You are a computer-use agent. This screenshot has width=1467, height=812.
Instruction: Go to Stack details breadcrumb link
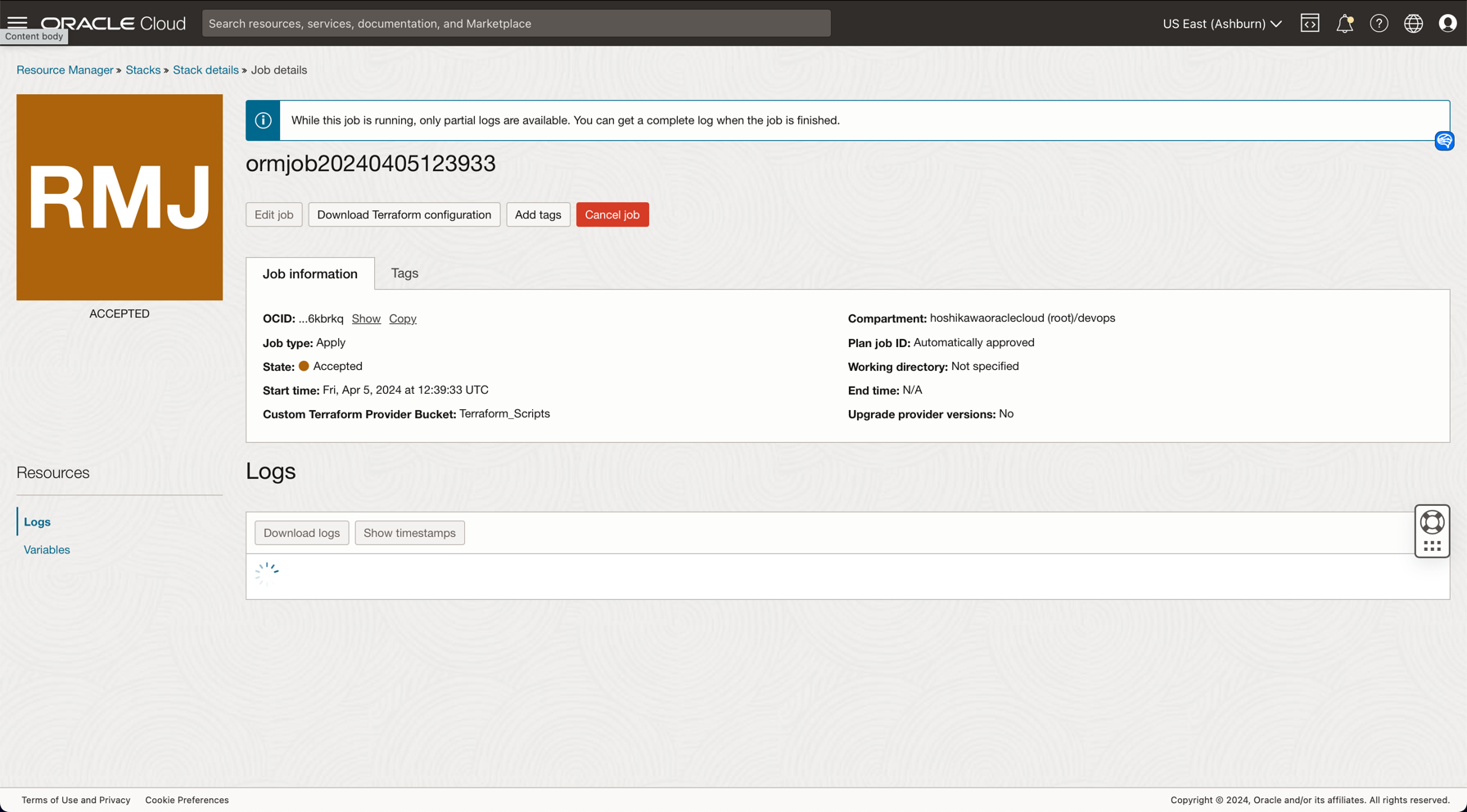pyautogui.click(x=205, y=70)
